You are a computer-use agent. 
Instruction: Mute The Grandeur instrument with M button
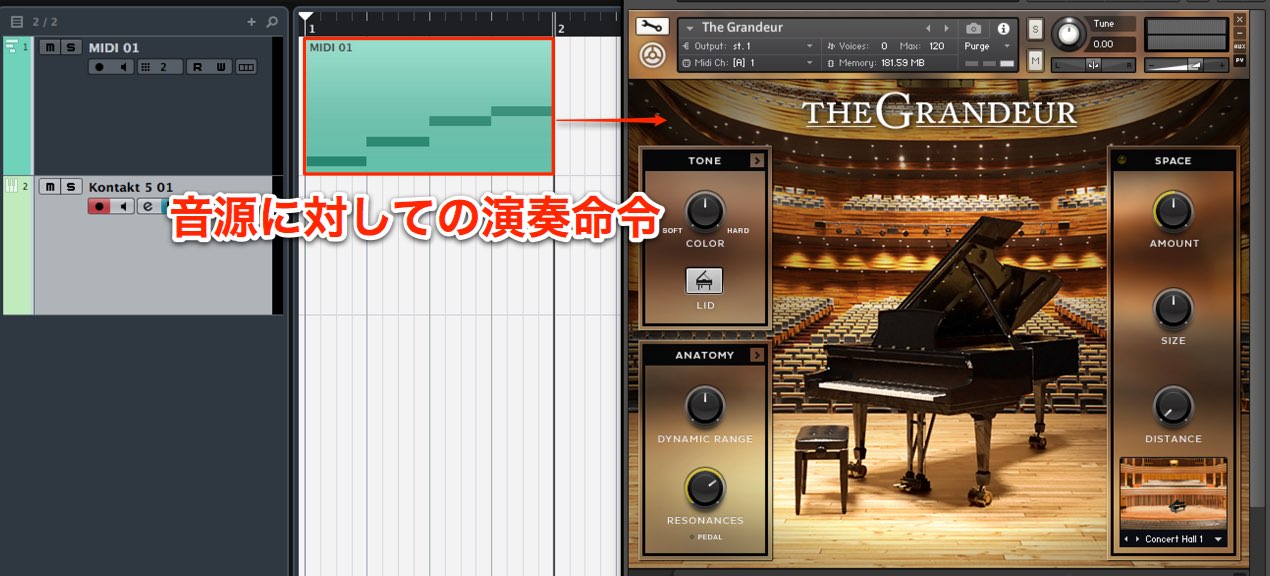click(x=1035, y=61)
